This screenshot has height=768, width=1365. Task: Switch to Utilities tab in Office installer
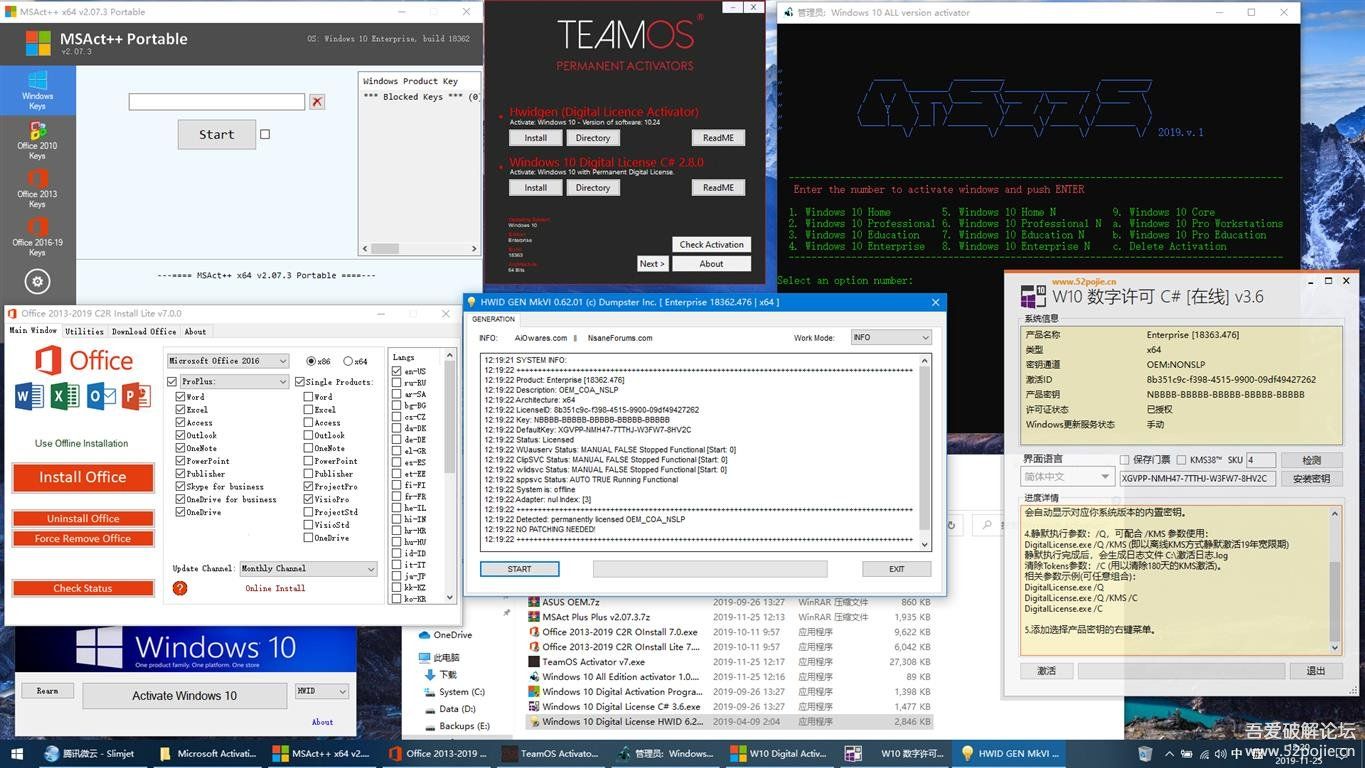(x=84, y=331)
